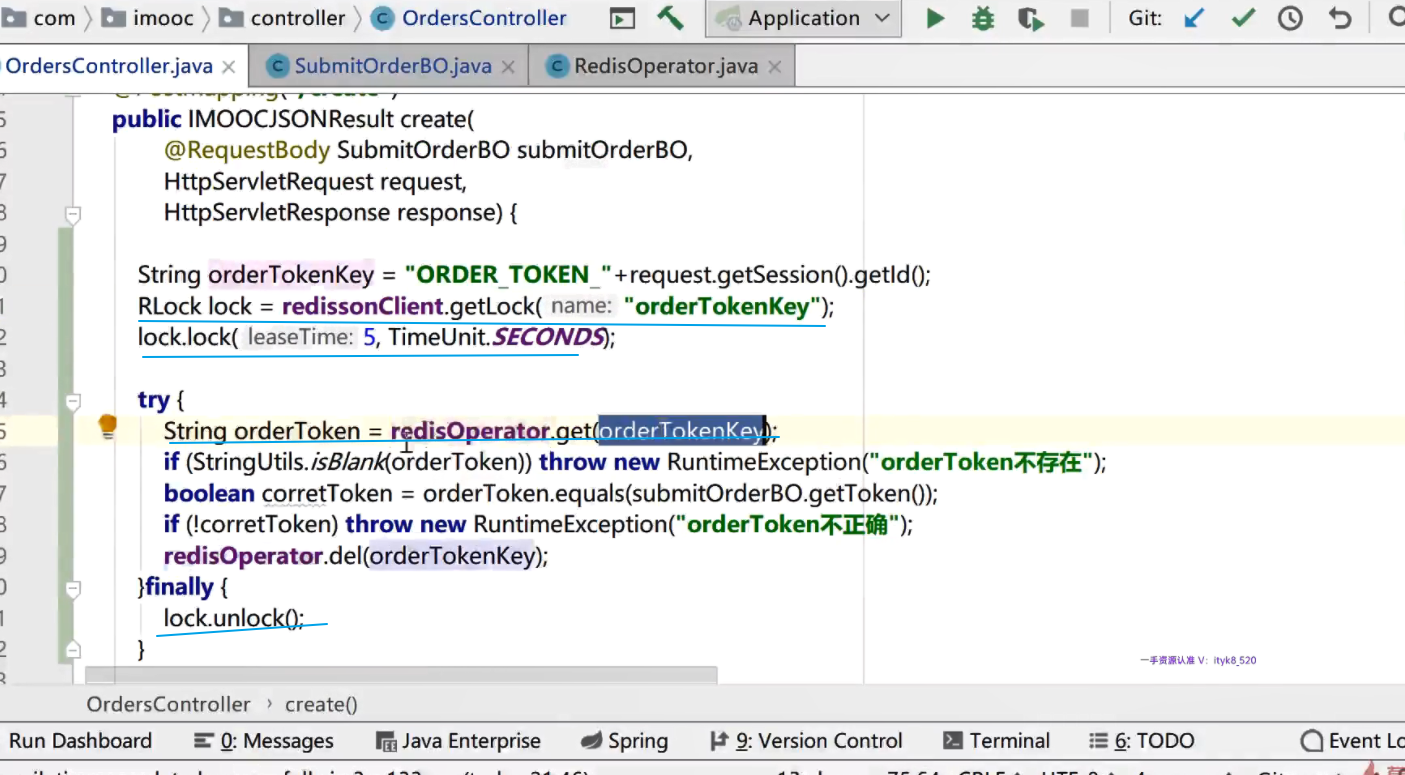Collapse the fold marker beside HttpServletResponse response line

(72, 214)
